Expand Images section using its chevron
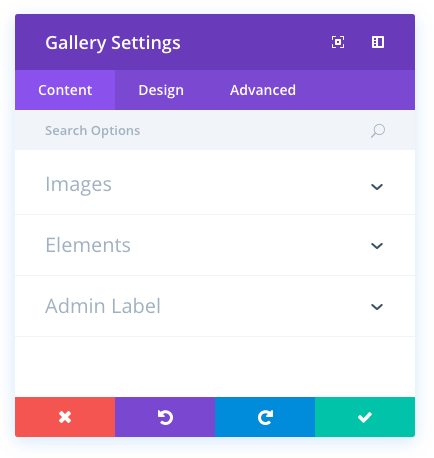434x458 pixels. coord(377,186)
